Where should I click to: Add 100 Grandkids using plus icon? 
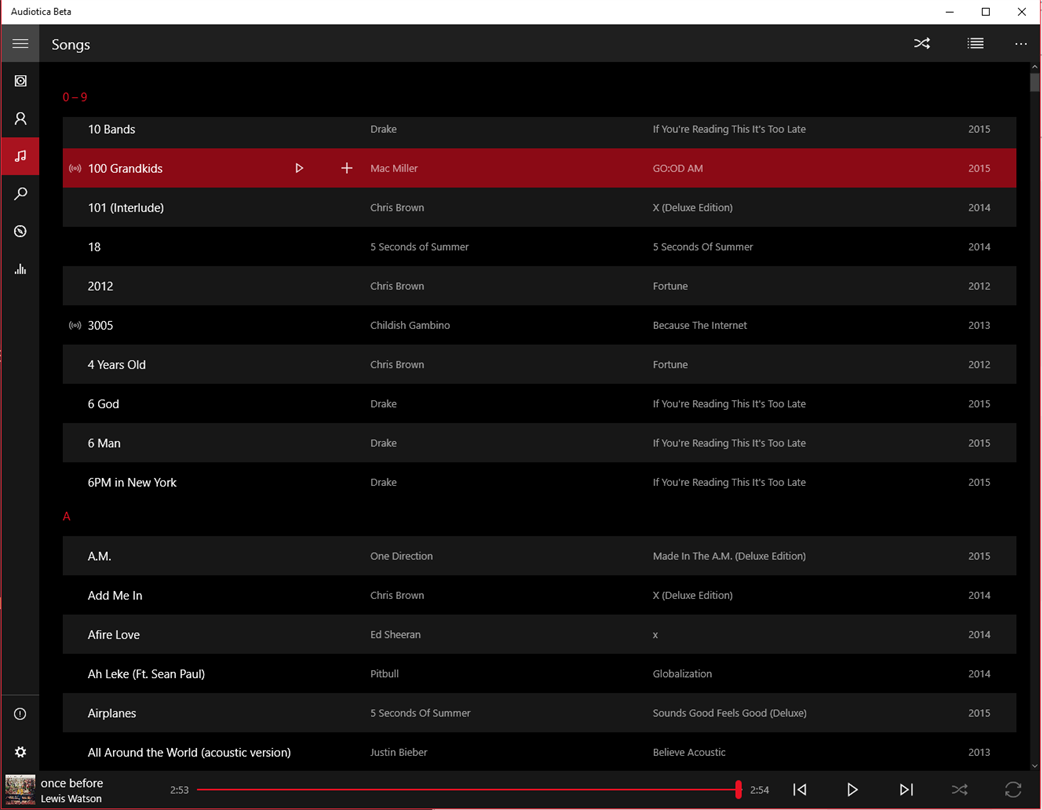tap(347, 168)
